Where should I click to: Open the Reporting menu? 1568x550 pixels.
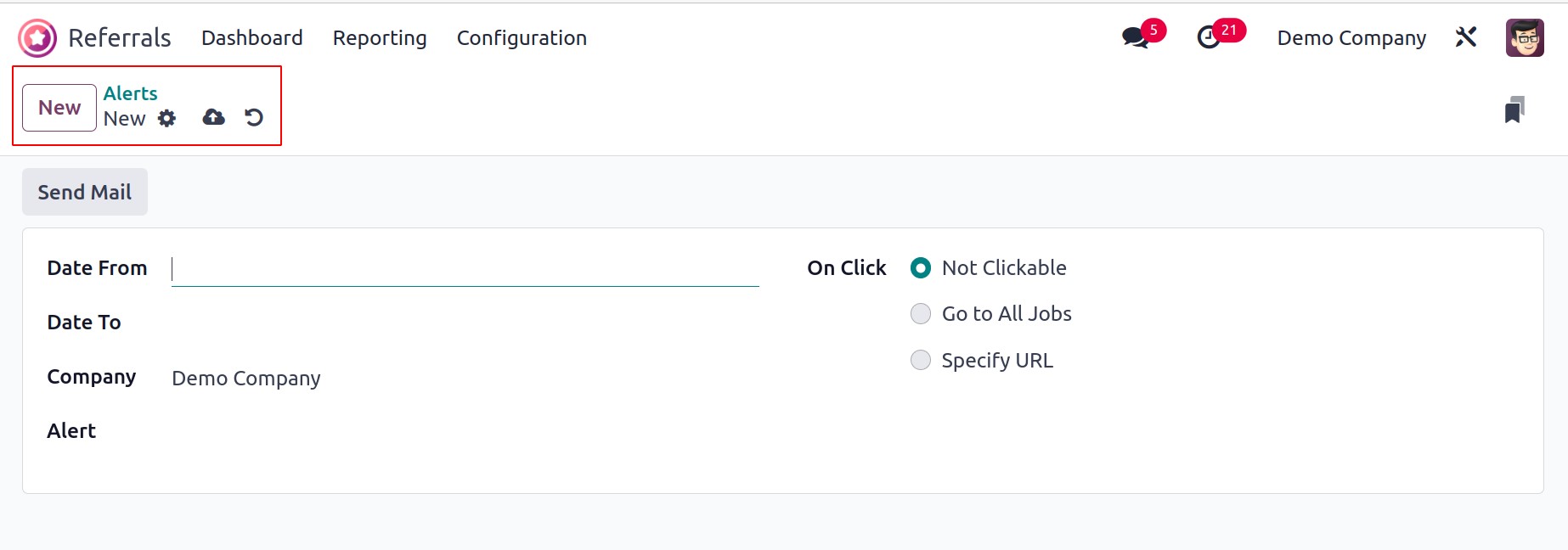(x=380, y=38)
